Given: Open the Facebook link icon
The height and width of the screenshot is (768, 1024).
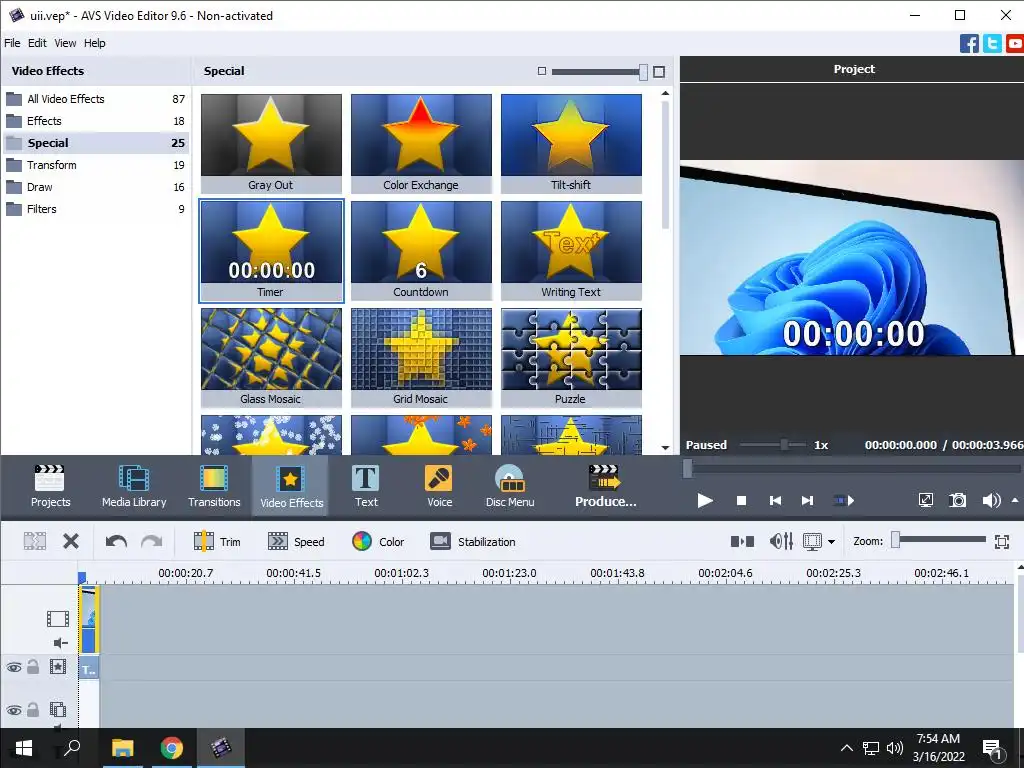Looking at the screenshot, I should (x=969, y=44).
